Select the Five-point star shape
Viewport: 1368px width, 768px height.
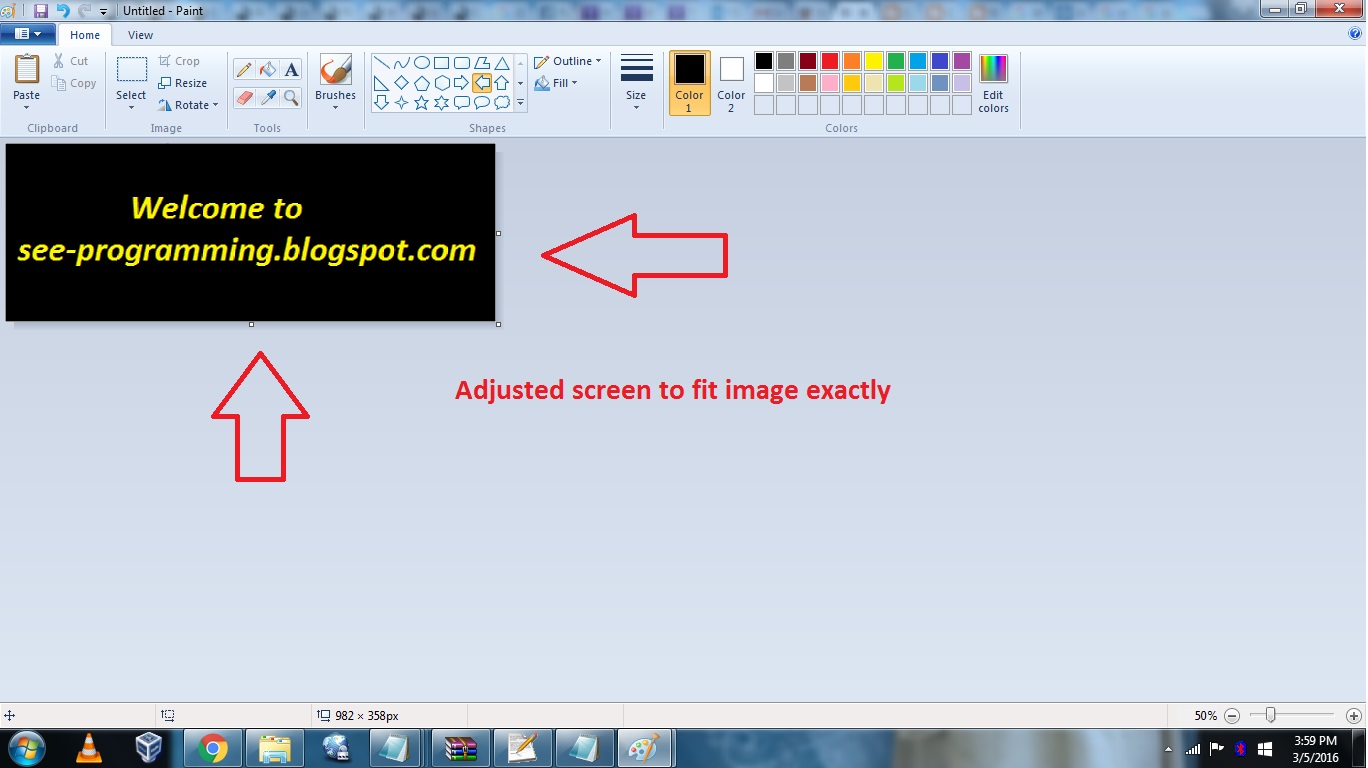pyautogui.click(x=421, y=102)
